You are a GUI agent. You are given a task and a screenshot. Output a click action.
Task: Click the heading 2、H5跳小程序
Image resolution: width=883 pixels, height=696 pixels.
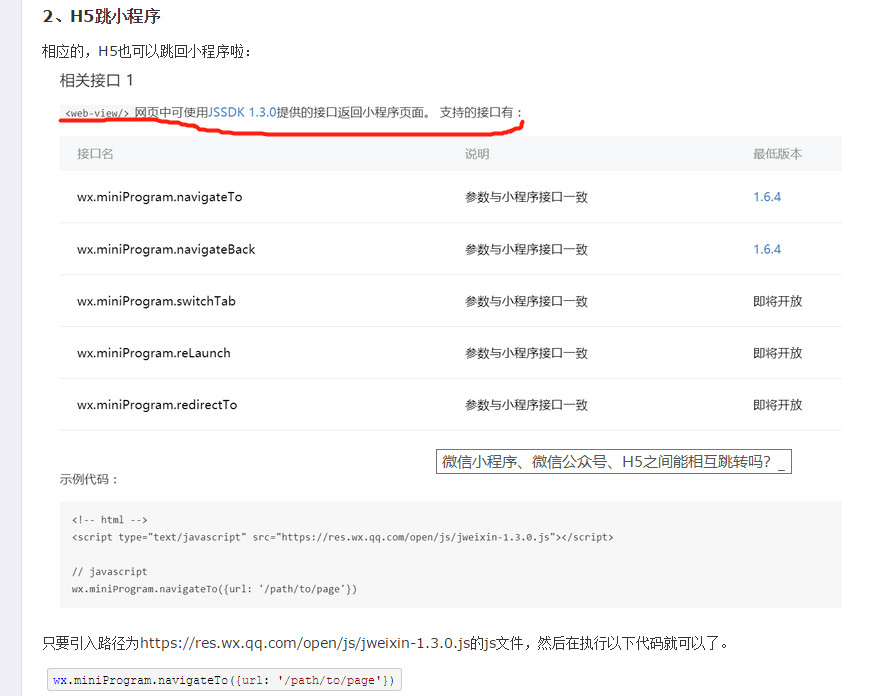point(101,16)
